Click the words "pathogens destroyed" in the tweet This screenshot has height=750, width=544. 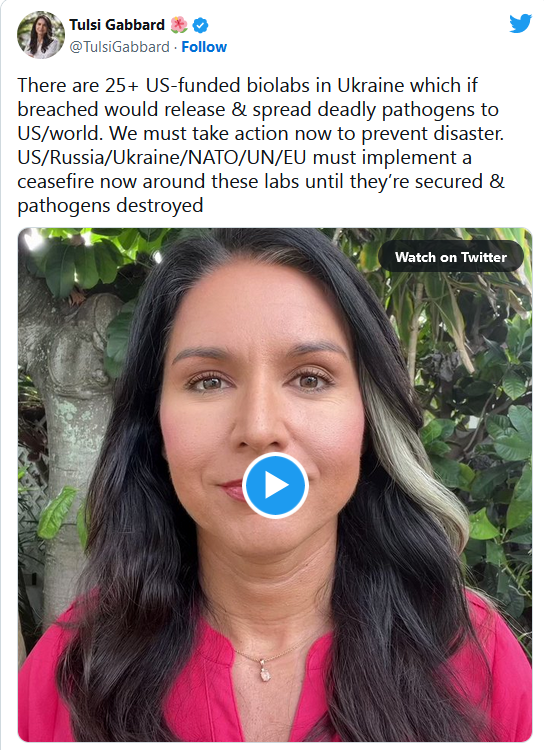tap(111, 206)
